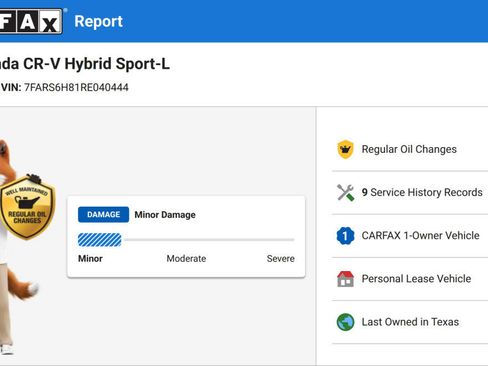Click the Moderate severity label
This screenshot has width=488, height=366.
point(186,259)
